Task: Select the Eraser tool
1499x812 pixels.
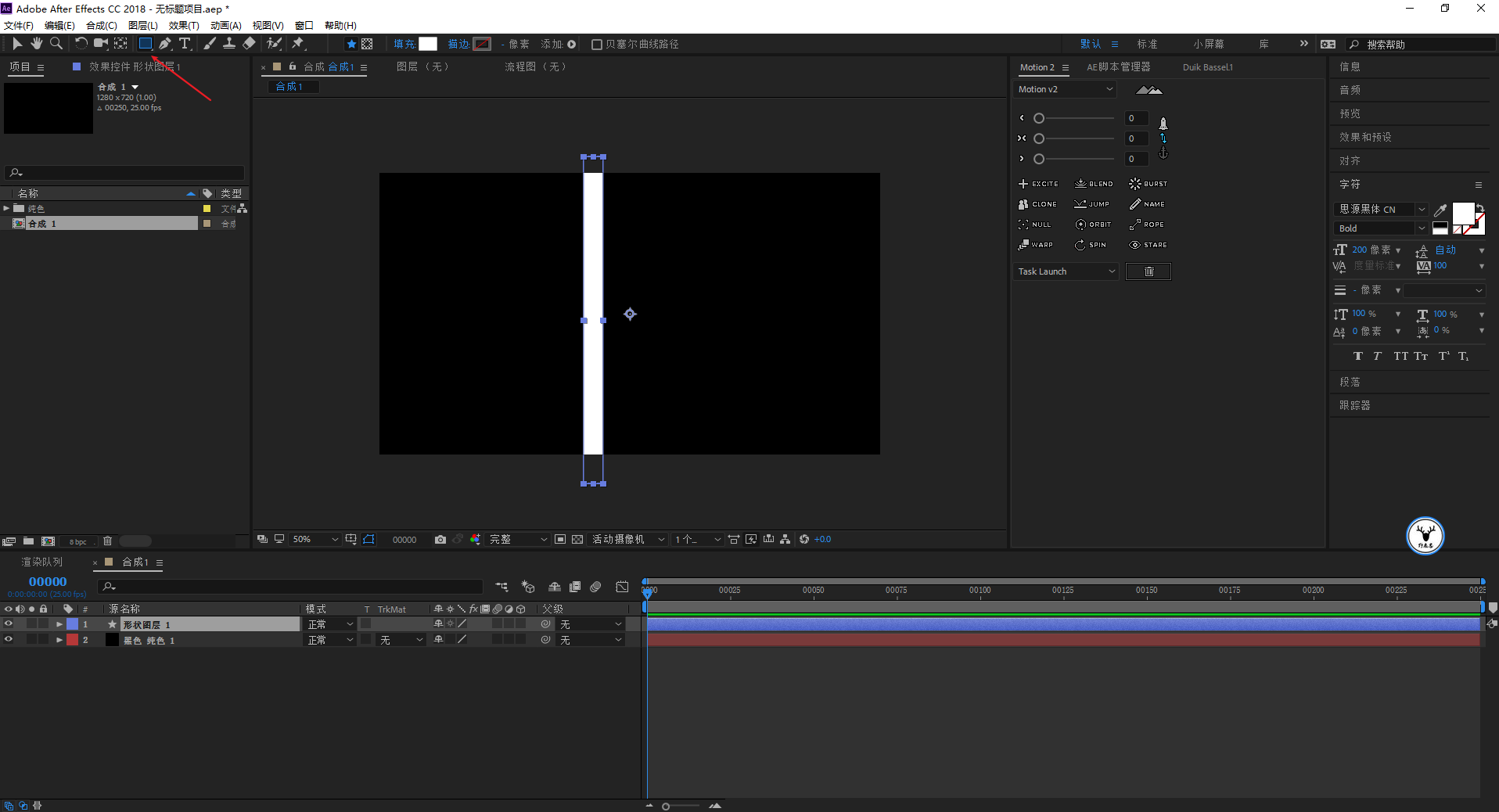Action: click(250, 44)
